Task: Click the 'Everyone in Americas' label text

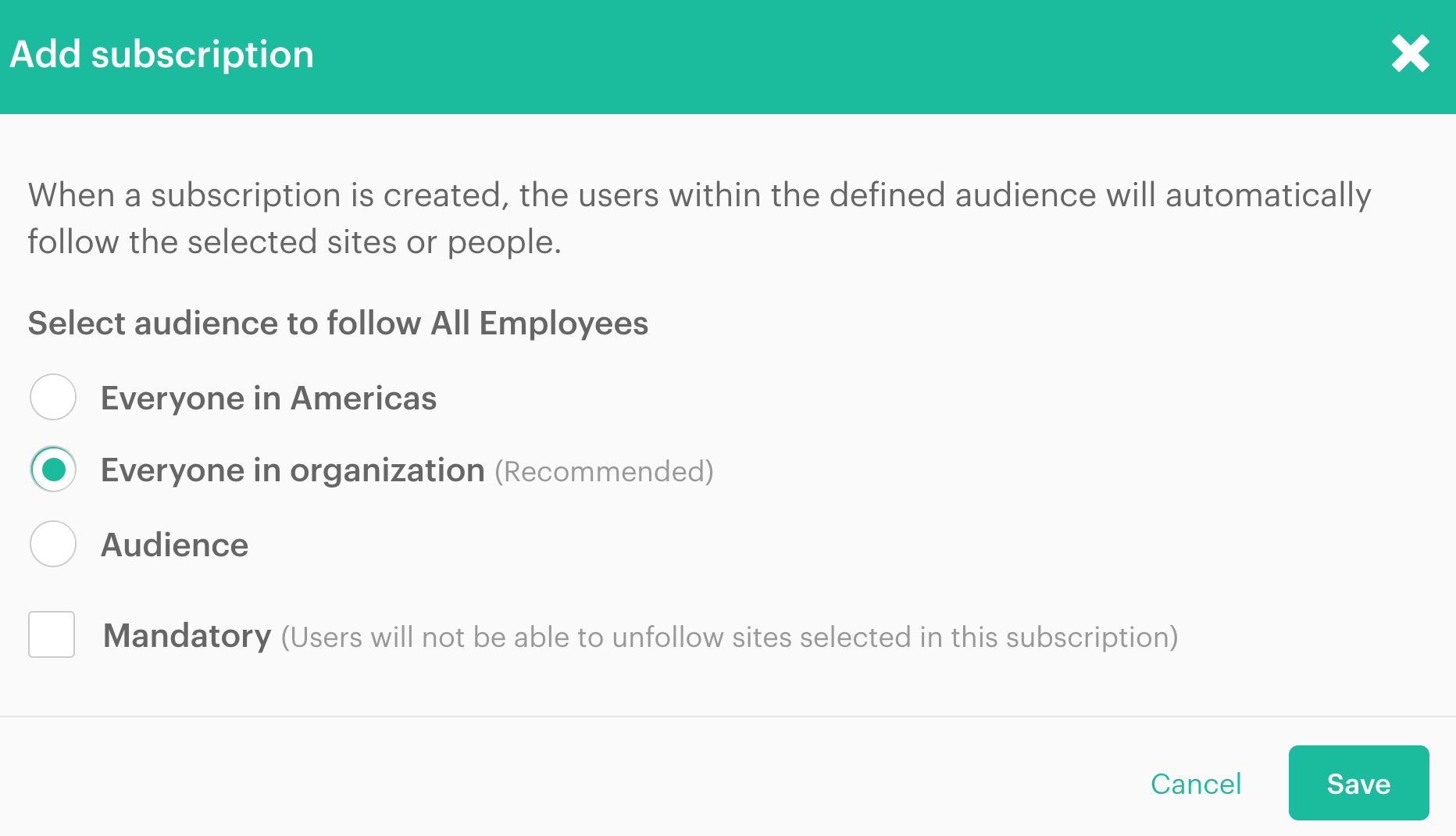Action: (x=269, y=398)
